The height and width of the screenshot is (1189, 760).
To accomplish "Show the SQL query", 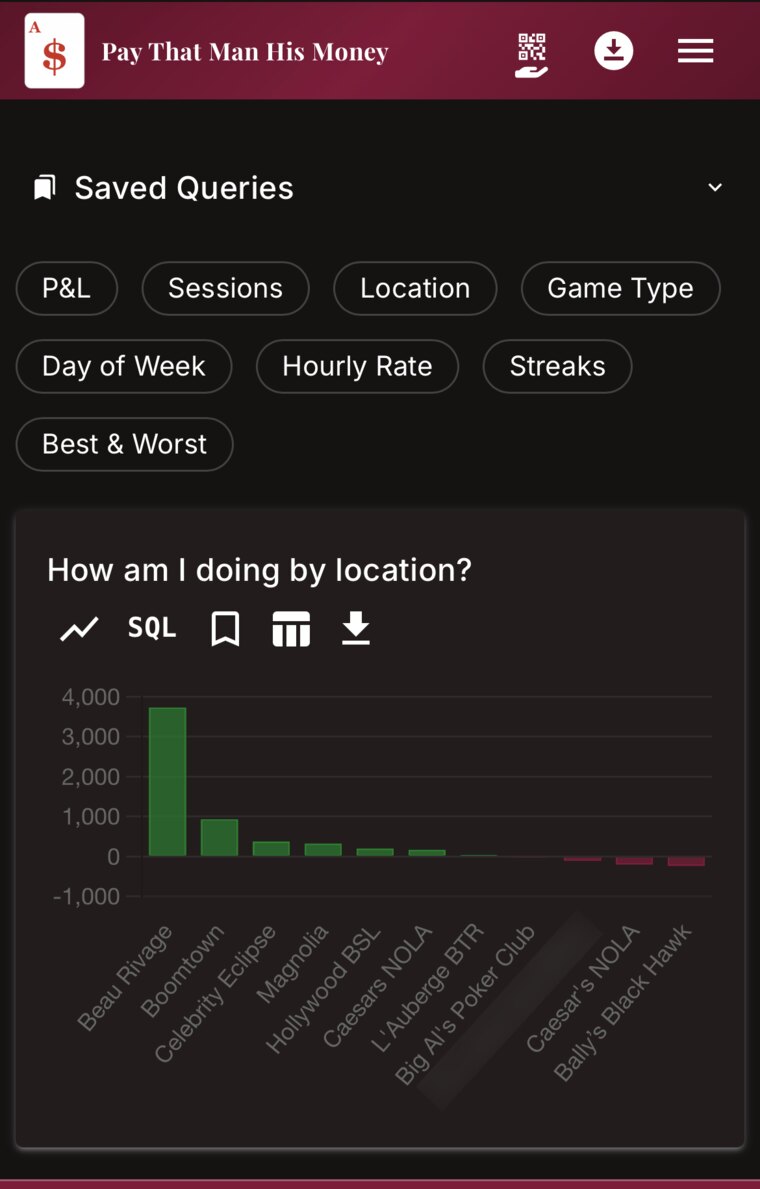I will click(x=152, y=628).
